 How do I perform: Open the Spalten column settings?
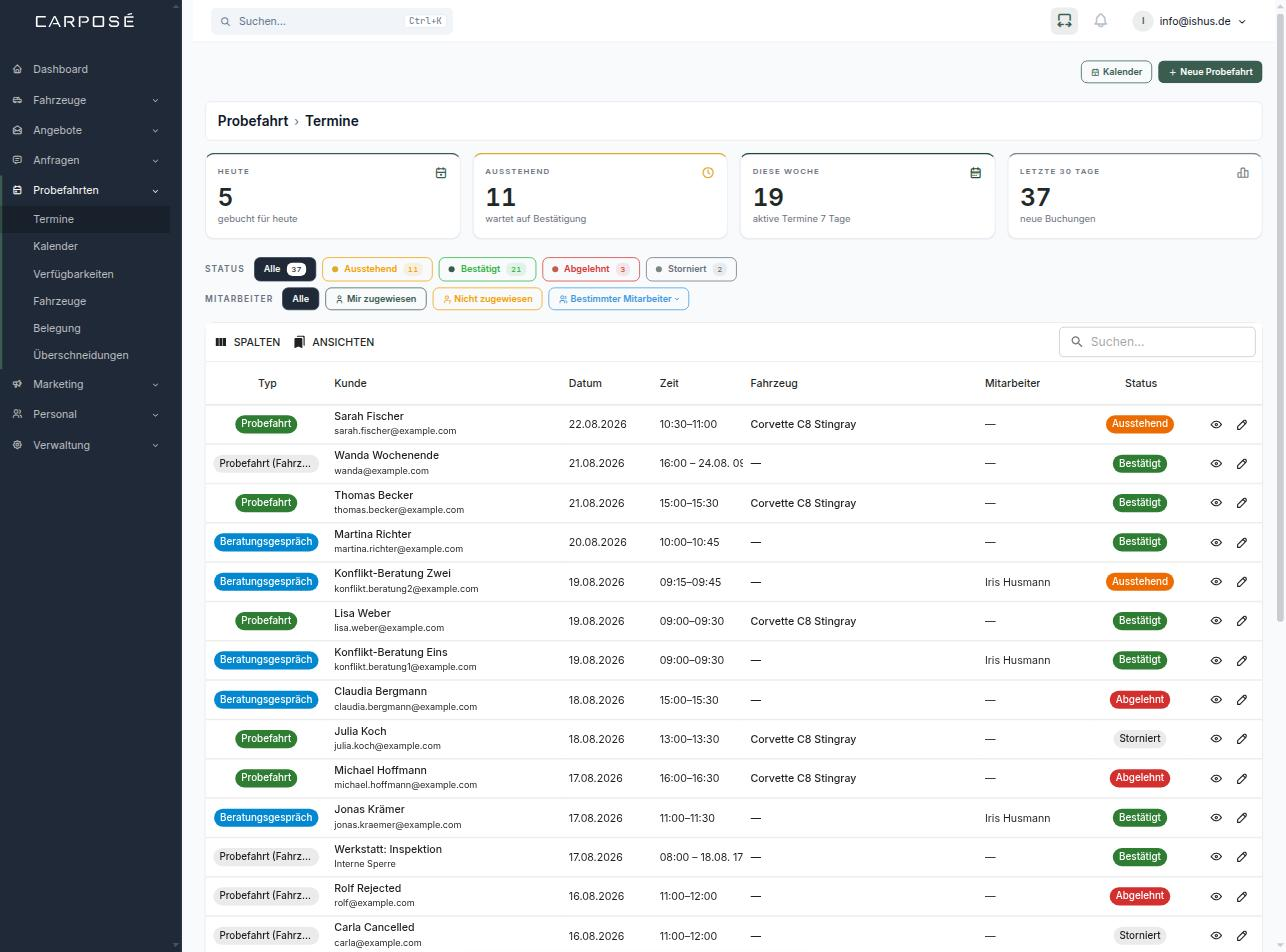(248, 342)
